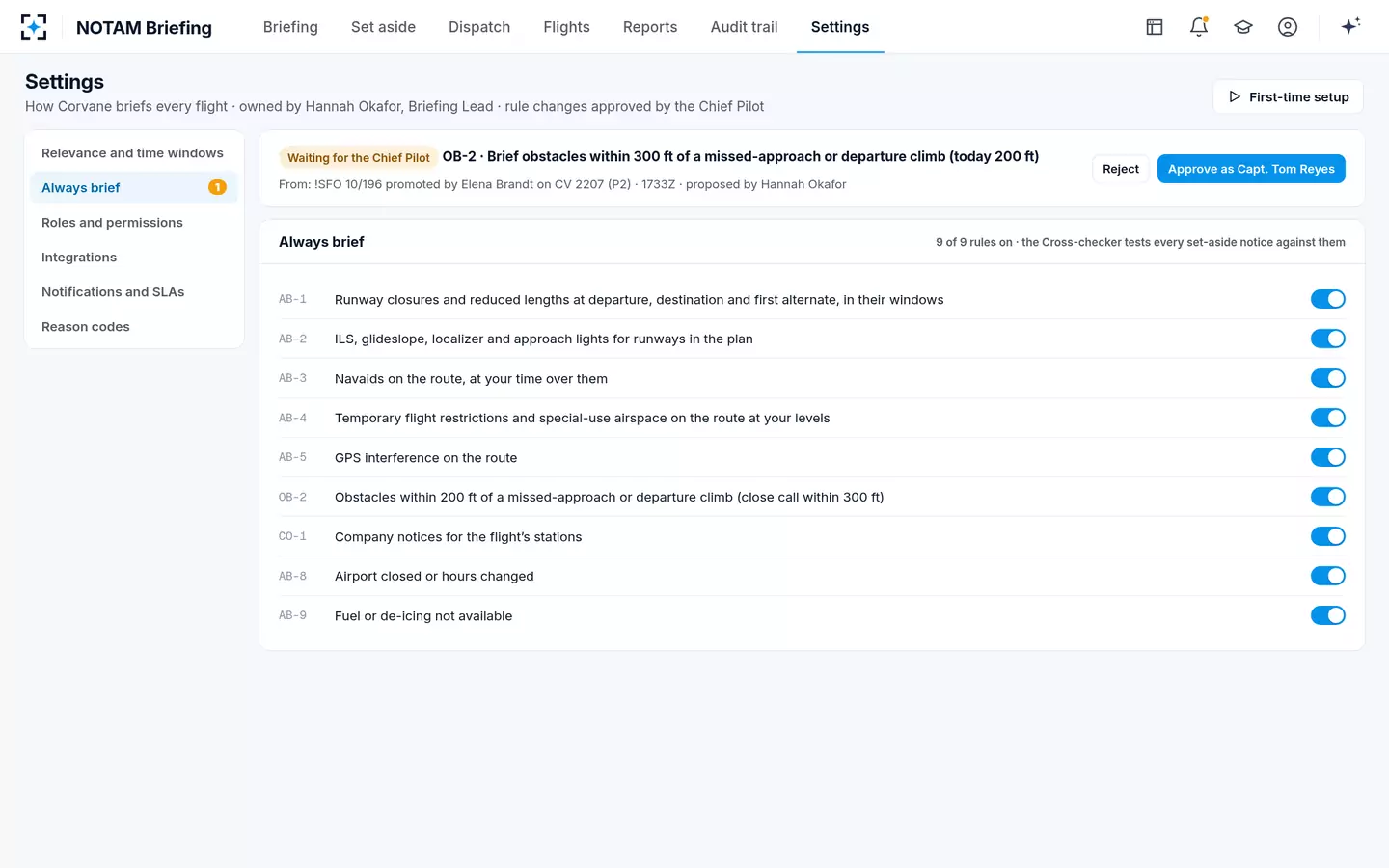The height and width of the screenshot is (868, 1389).
Task: Go to the Reports tab
Action: point(650,27)
